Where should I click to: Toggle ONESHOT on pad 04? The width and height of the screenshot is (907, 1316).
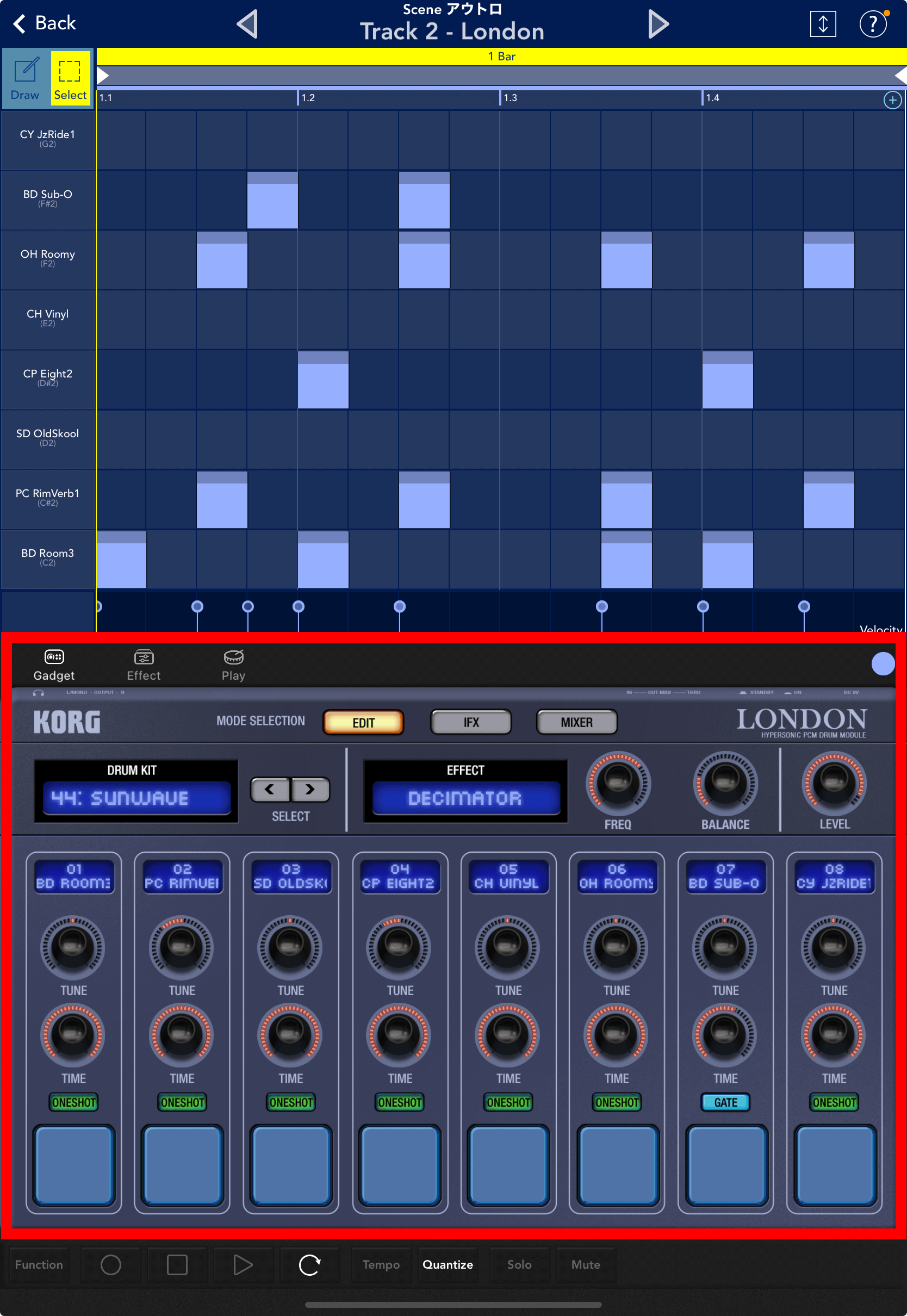400,1102
